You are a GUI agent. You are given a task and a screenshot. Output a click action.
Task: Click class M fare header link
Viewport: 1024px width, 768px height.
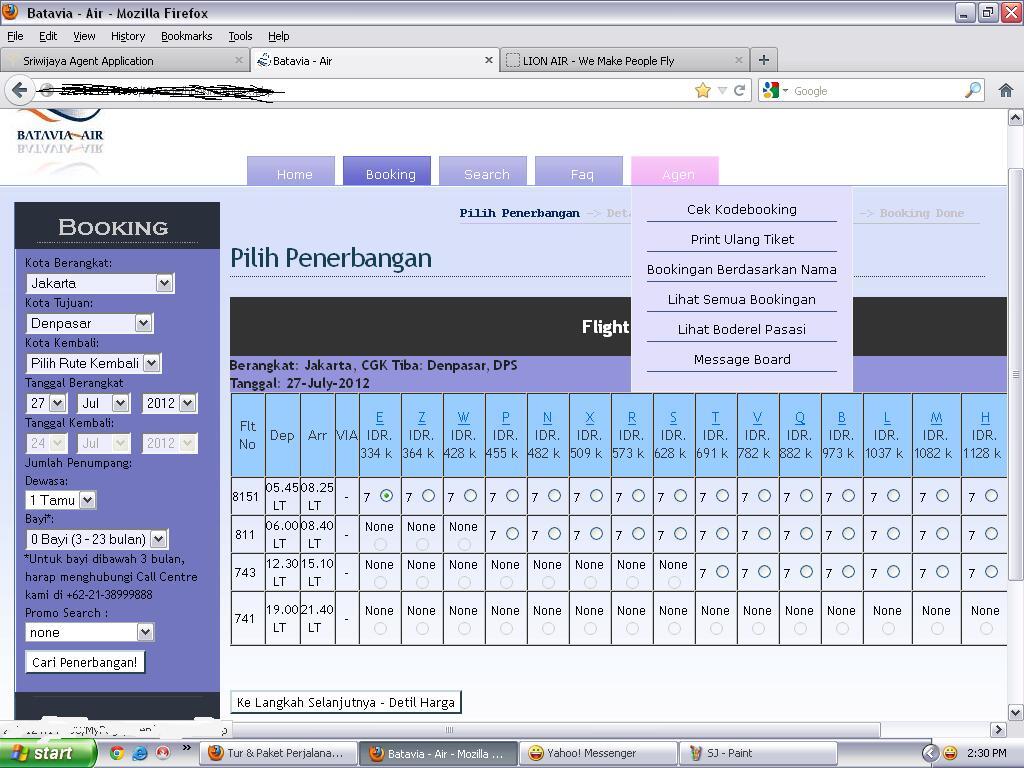coord(936,417)
